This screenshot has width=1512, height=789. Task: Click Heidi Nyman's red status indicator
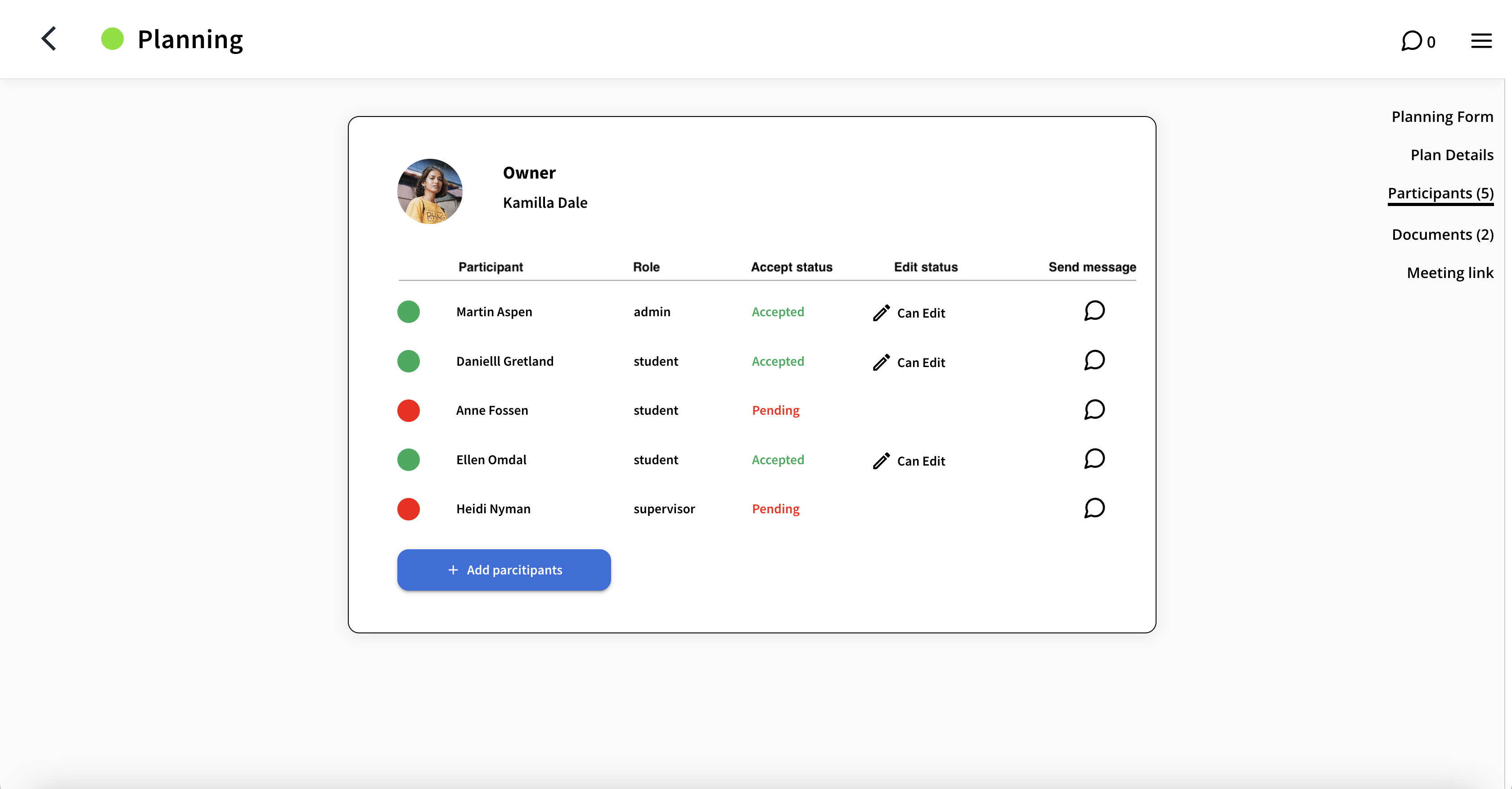[409, 509]
